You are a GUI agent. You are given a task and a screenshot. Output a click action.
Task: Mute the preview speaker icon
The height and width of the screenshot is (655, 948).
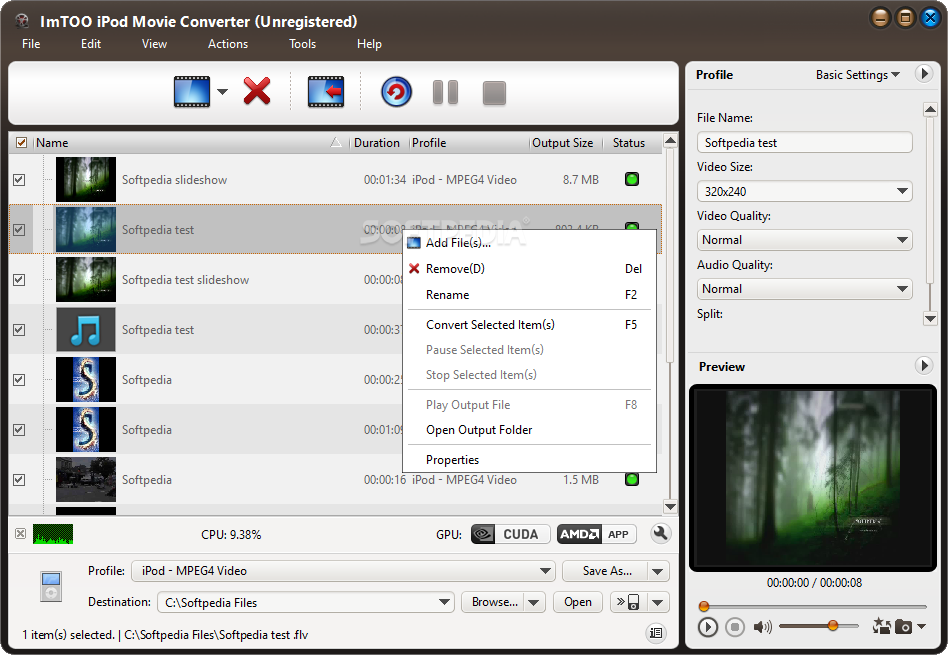762,627
